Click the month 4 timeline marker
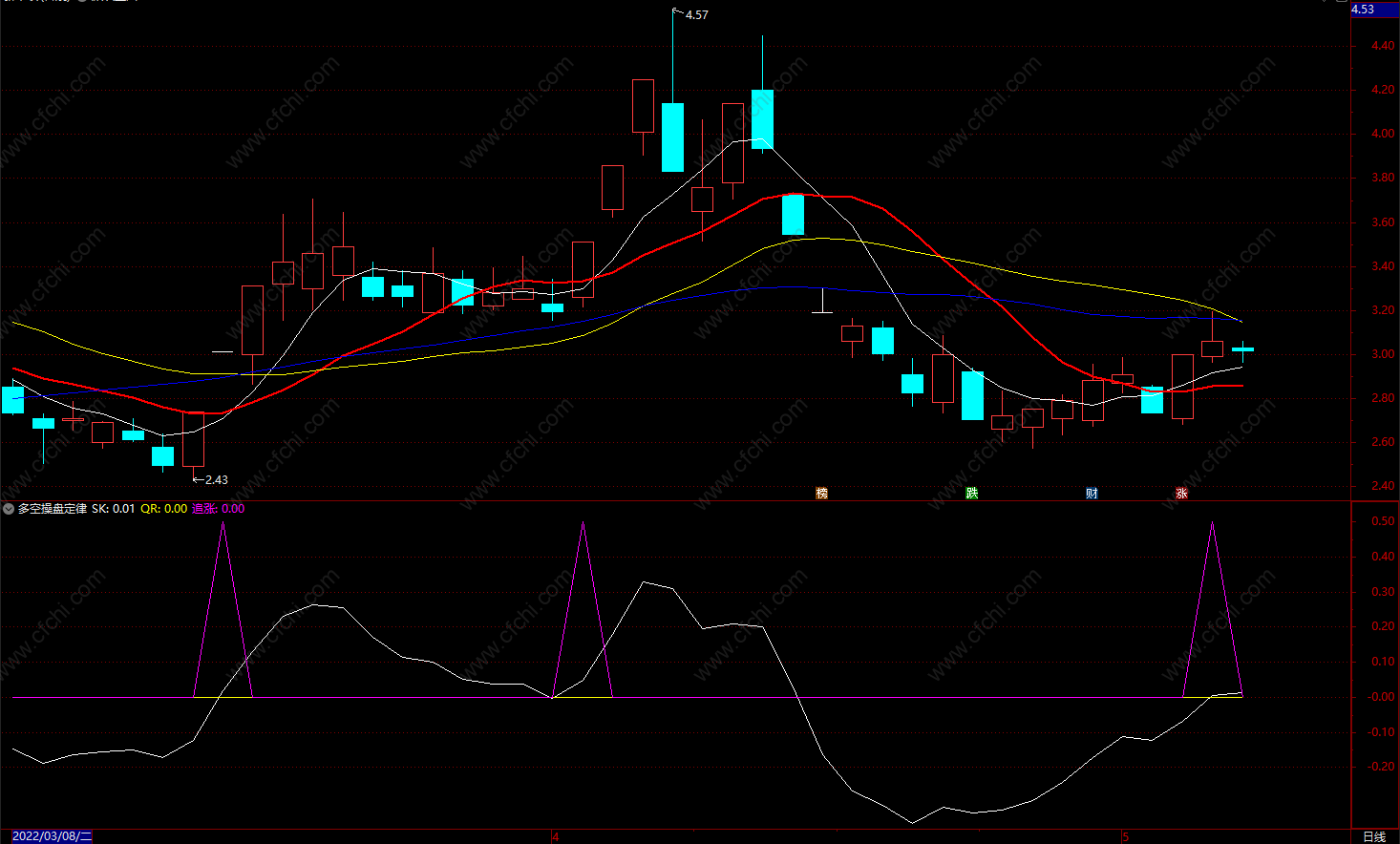The width and height of the screenshot is (1400, 844). (556, 837)
